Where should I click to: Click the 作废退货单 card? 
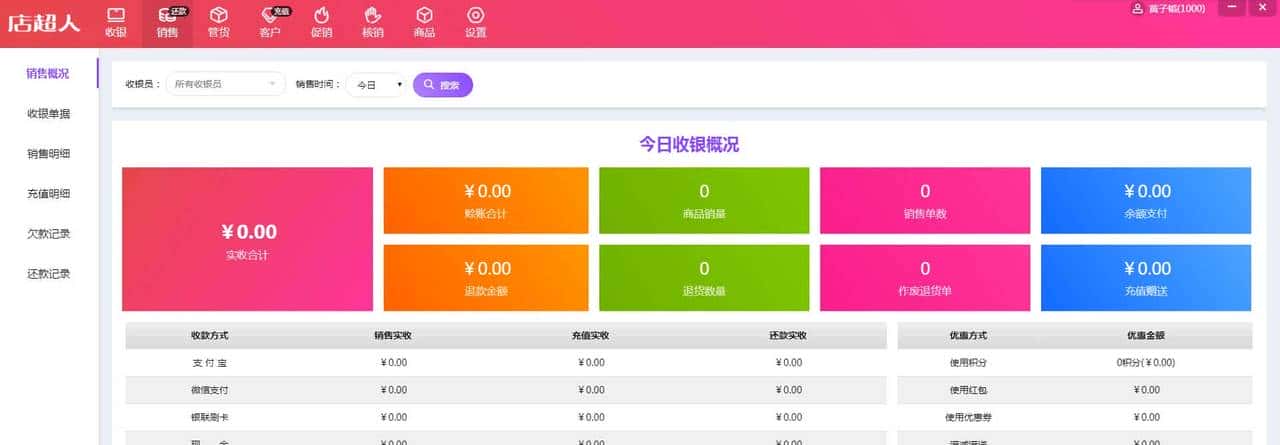click(x=925, y=277)
